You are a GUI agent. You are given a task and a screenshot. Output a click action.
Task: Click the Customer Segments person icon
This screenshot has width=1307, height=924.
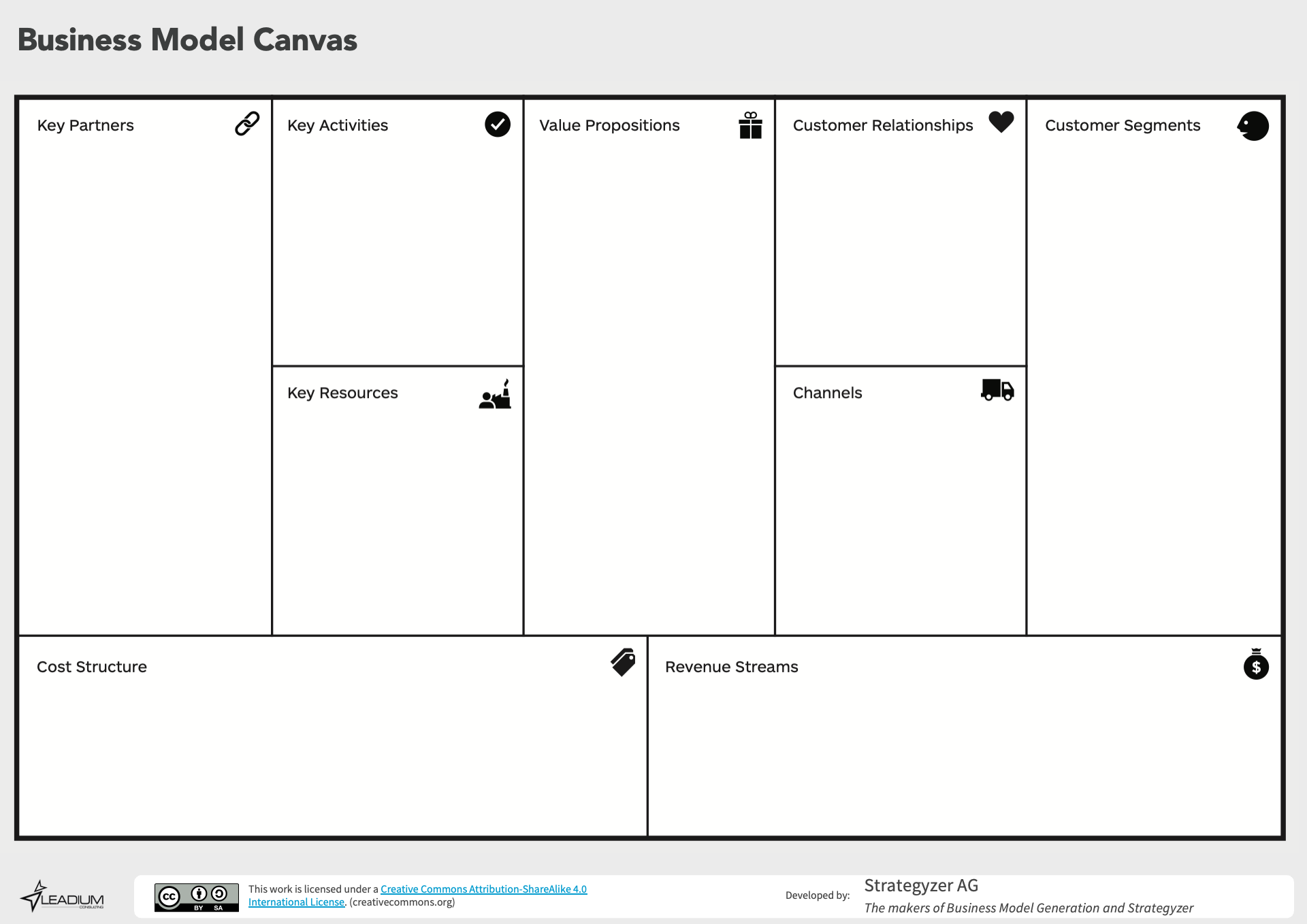pos(1253,125)
